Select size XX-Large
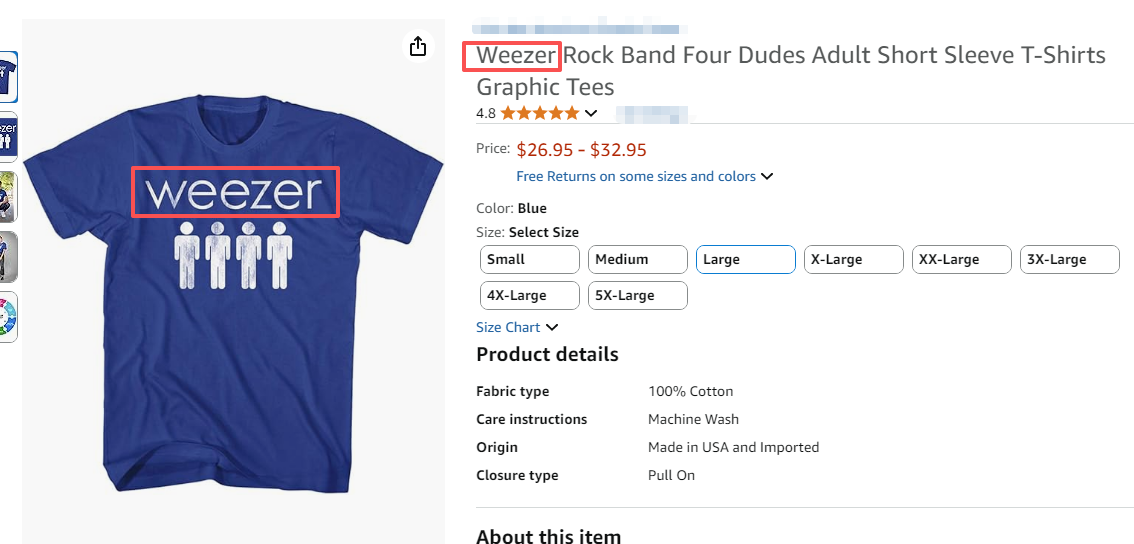 point(961,259)
